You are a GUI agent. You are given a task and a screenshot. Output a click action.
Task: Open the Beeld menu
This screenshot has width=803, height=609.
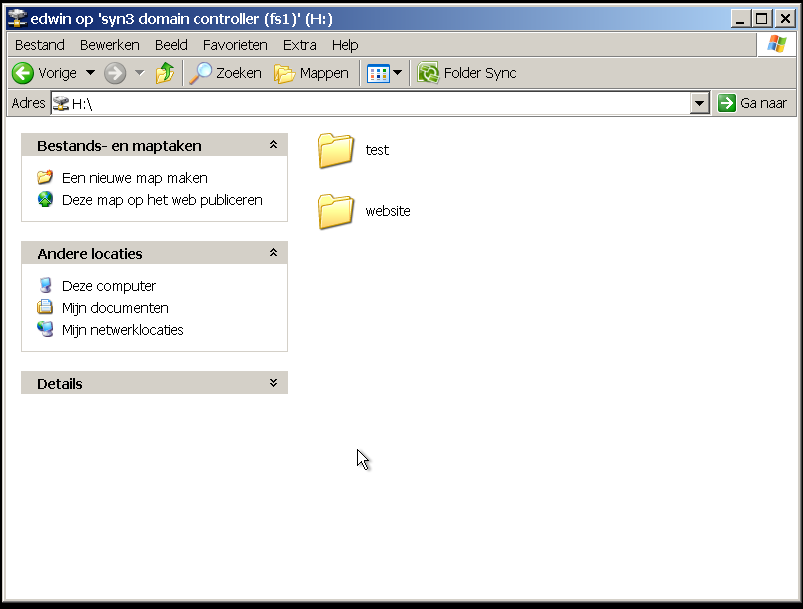click(171, 45)
